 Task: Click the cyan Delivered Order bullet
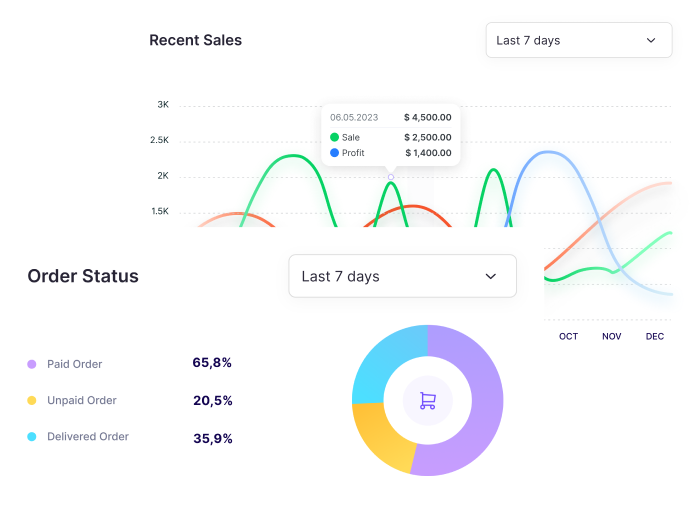click(x=32, y=437)
